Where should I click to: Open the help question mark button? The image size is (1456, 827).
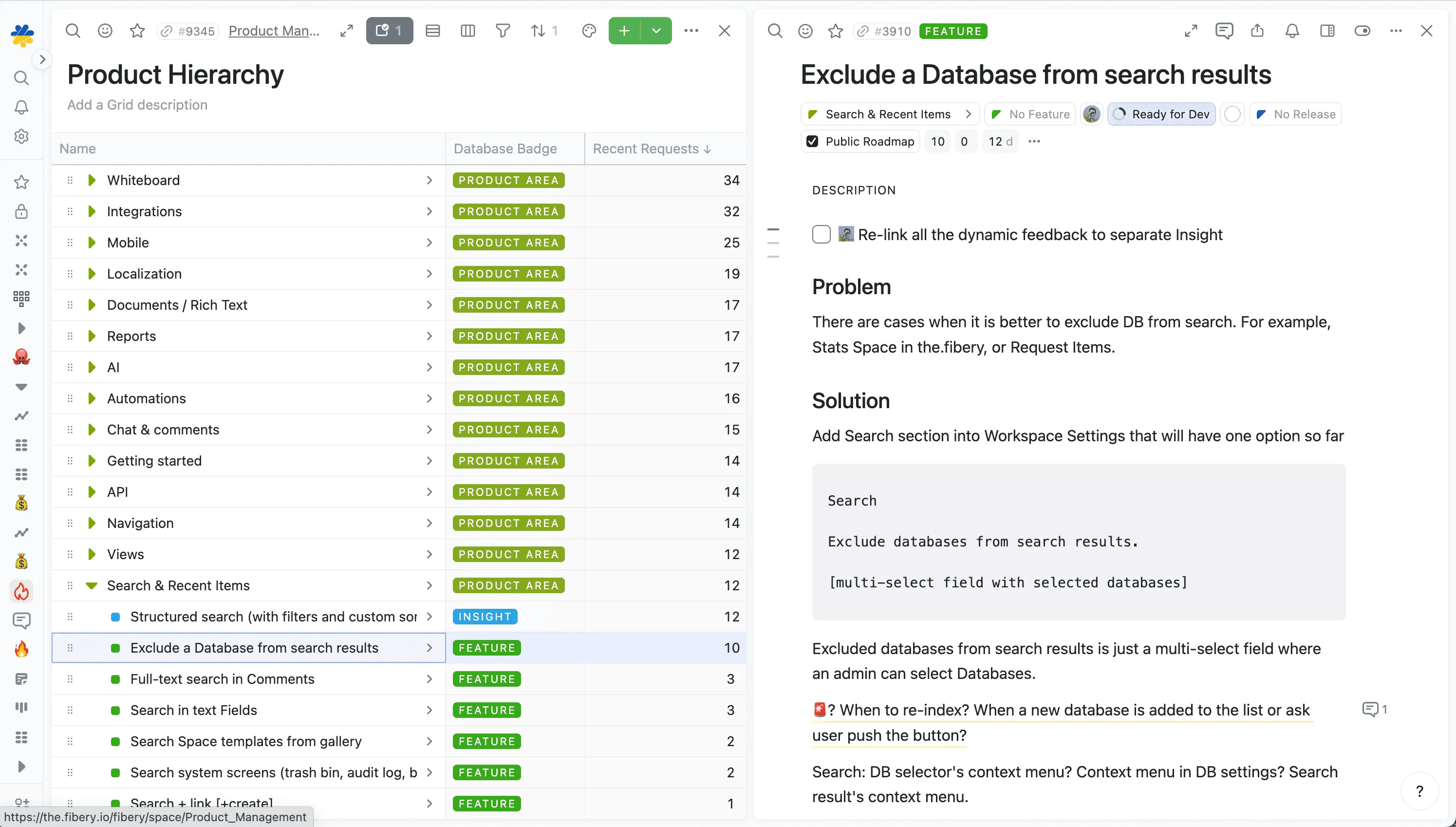(1419, 791)
